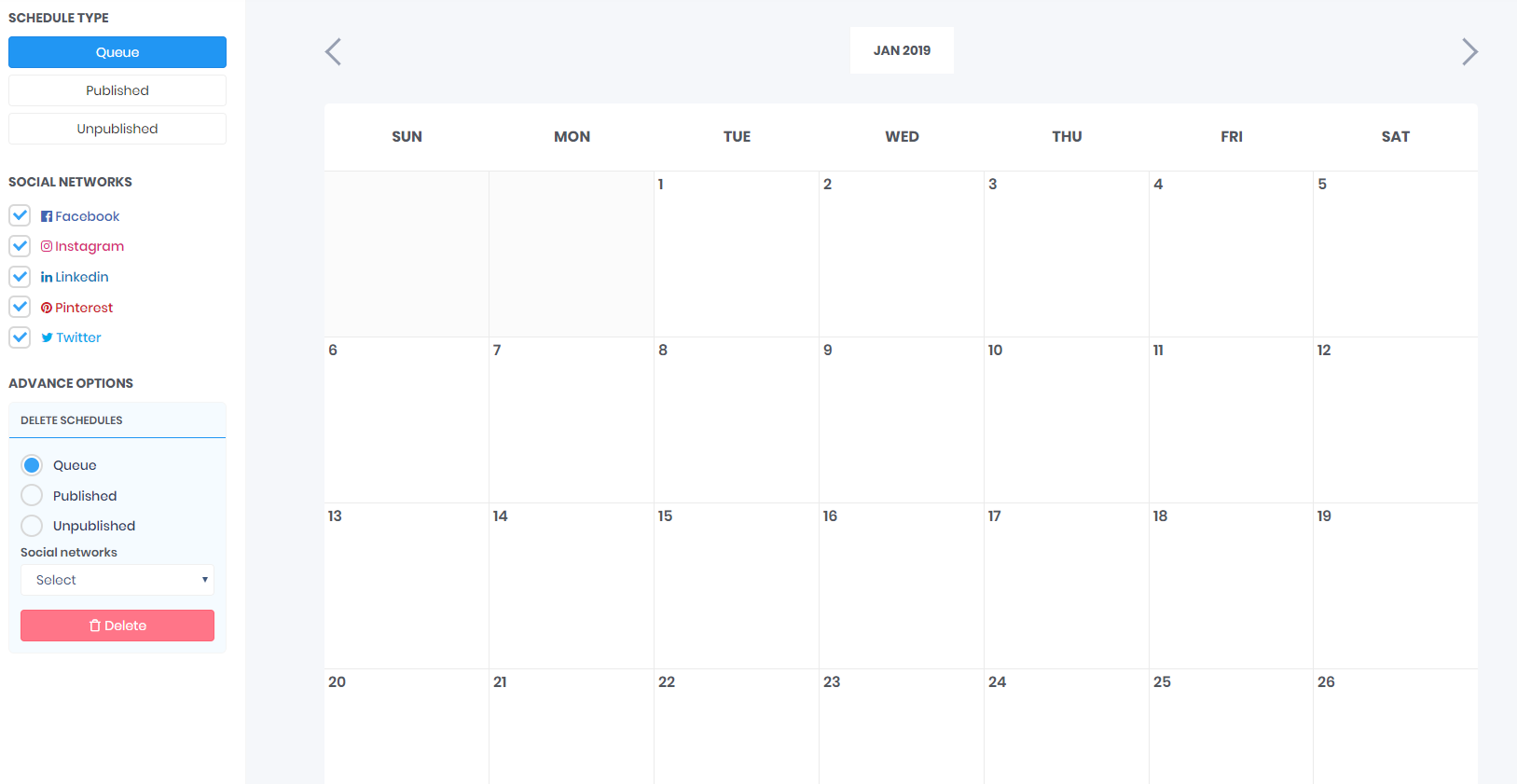The height and width of the screenshot is (784, 1517).
Task: Switch schedule type to Queue
Action: pos(117,52)
